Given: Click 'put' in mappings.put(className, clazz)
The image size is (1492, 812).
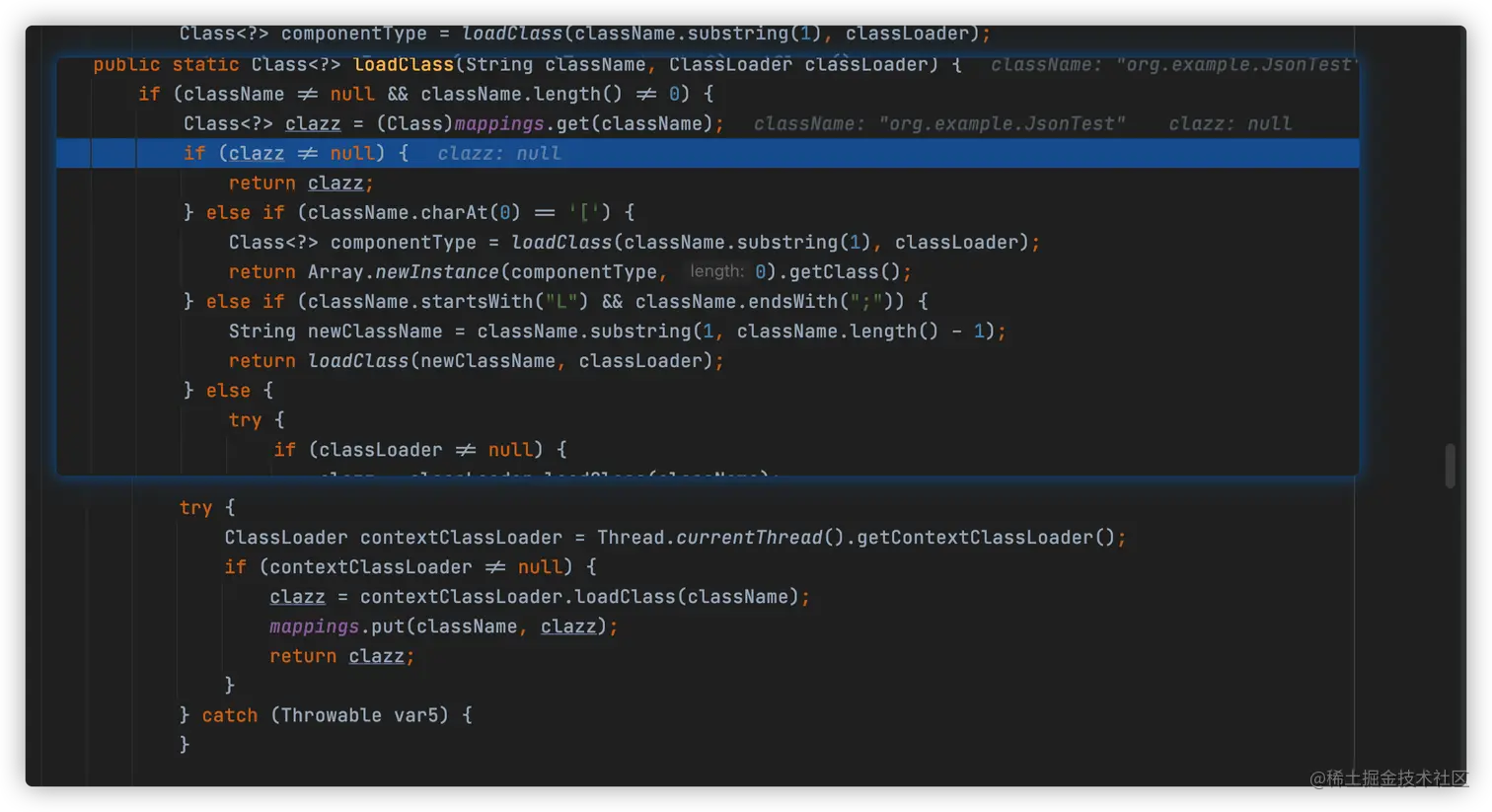Looking at the screenshot, I should (x=388, y=626).
